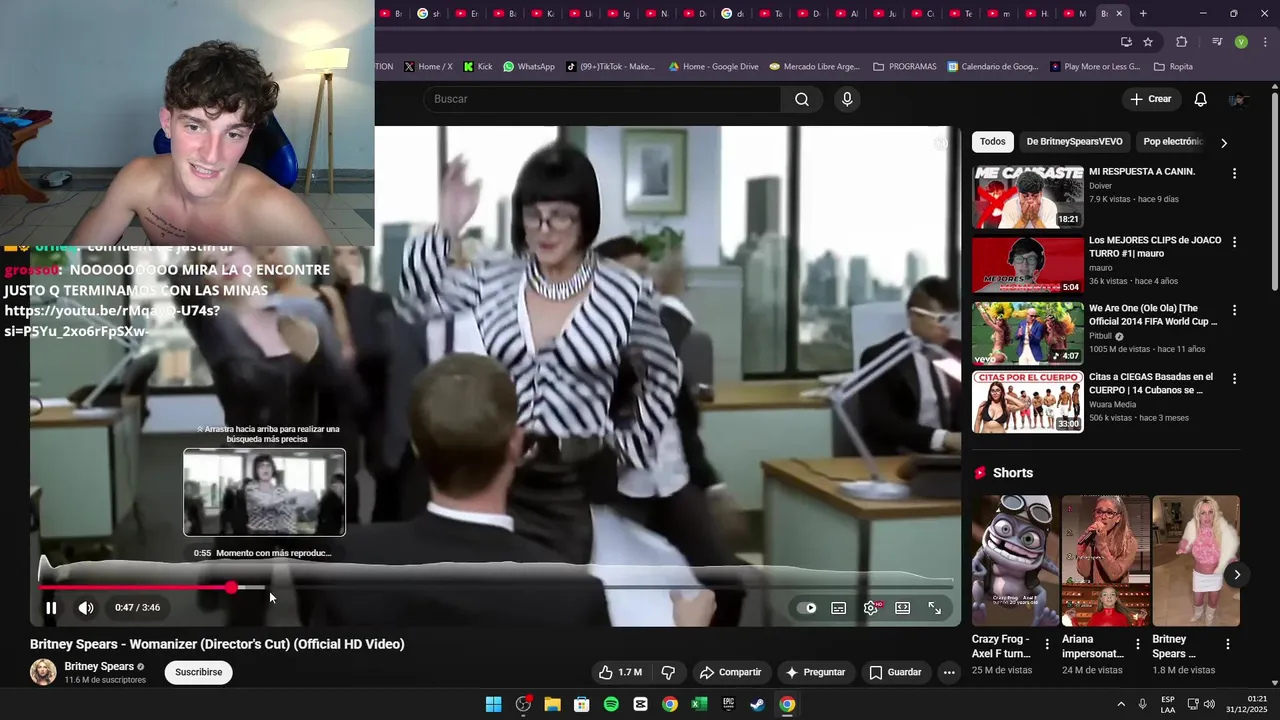
Task: Open options for Citas a CIEGAS video
Action: tap(1234, 379)
